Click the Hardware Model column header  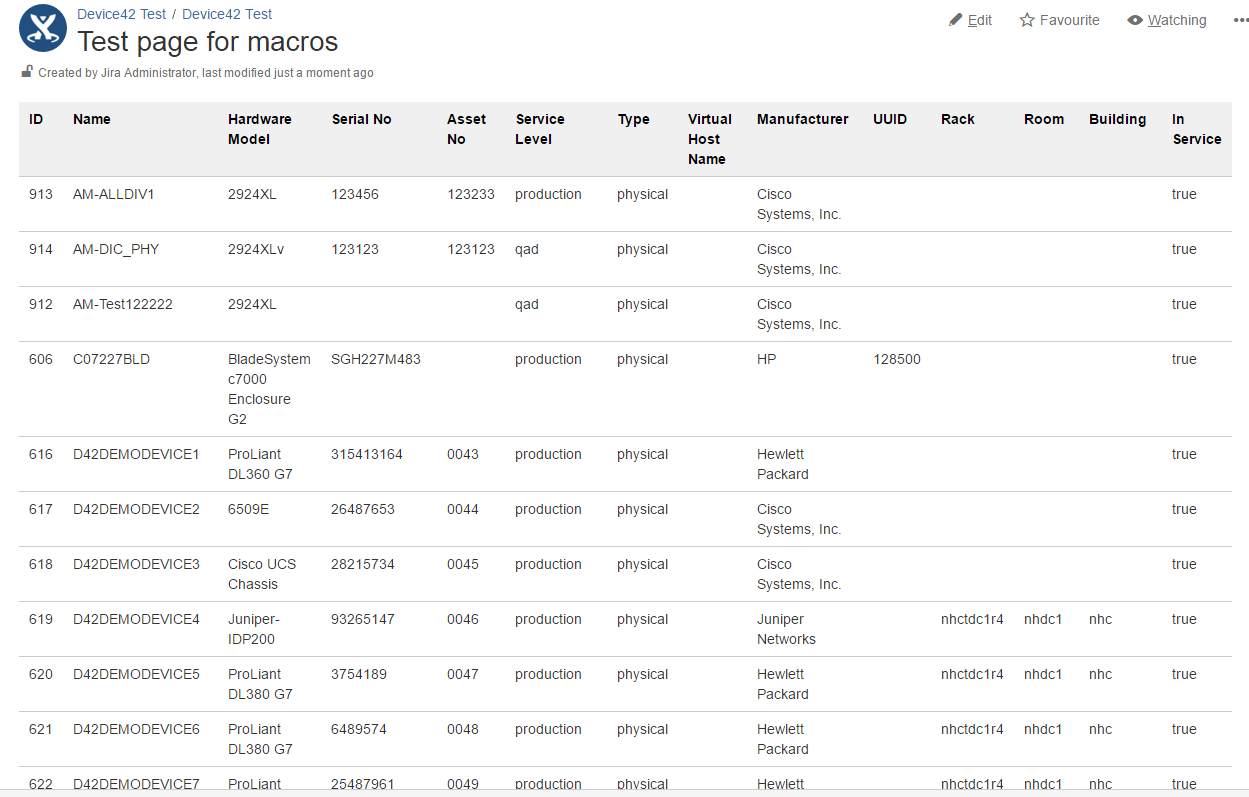(259, 129)
